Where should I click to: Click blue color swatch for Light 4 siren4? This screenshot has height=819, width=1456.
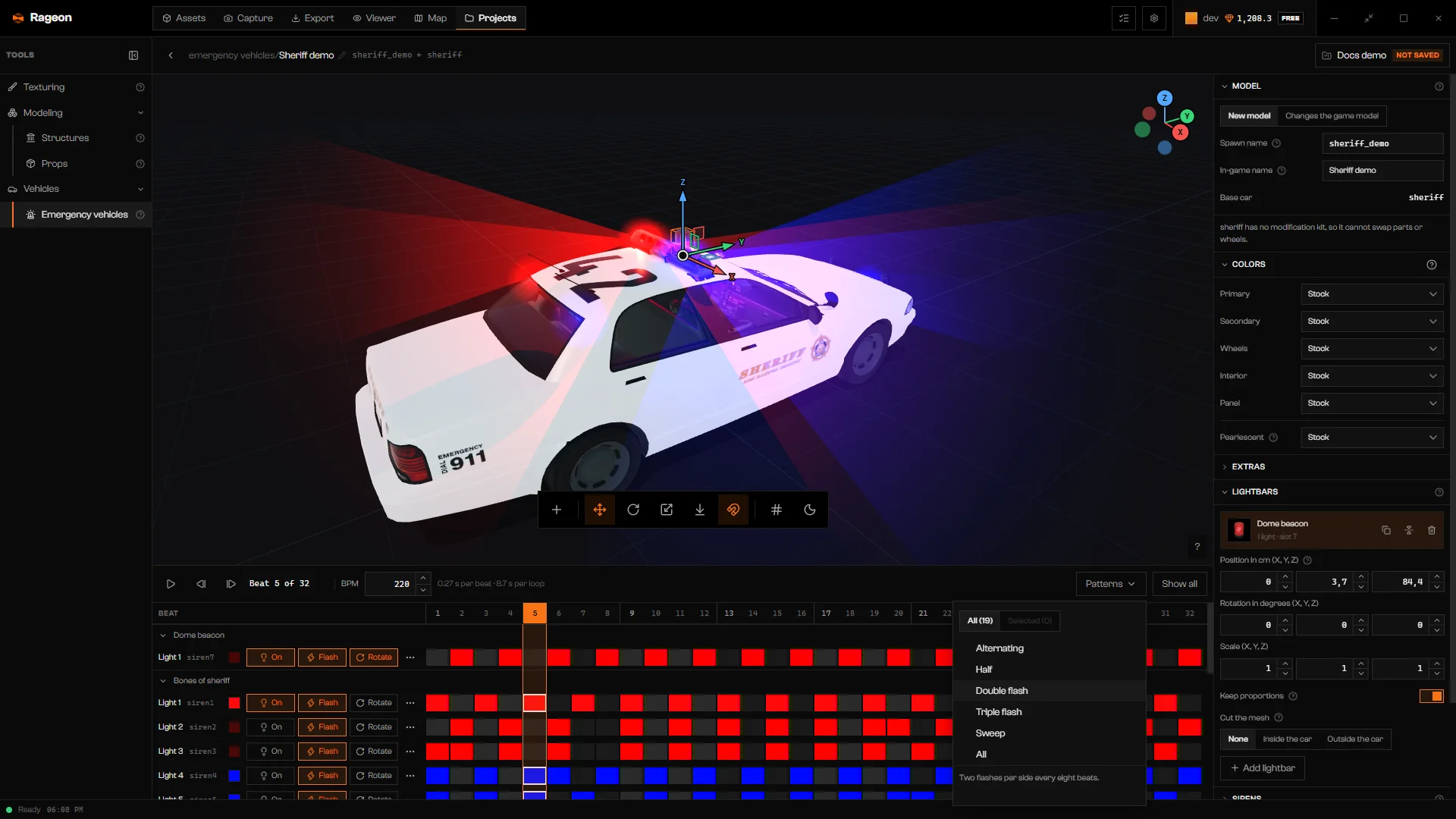pyautogui.click(x=234, y=776)
